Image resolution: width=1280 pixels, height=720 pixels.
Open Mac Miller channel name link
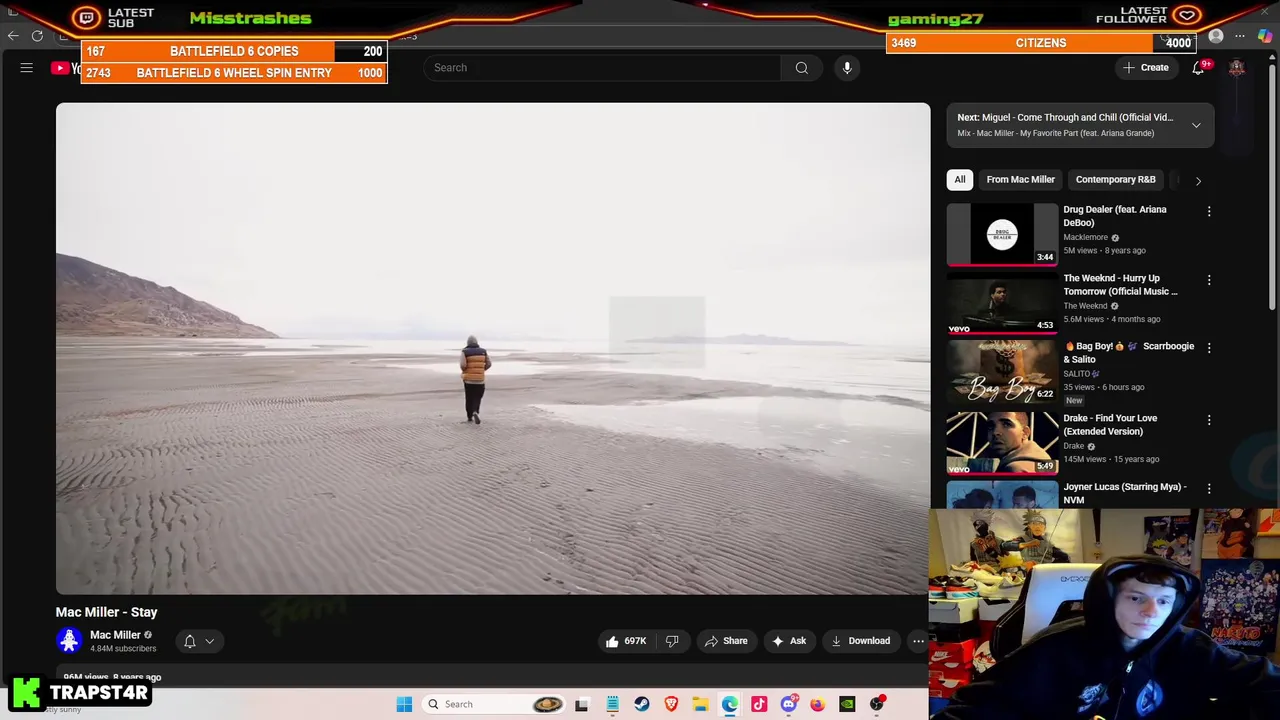[x=115, y=635]
